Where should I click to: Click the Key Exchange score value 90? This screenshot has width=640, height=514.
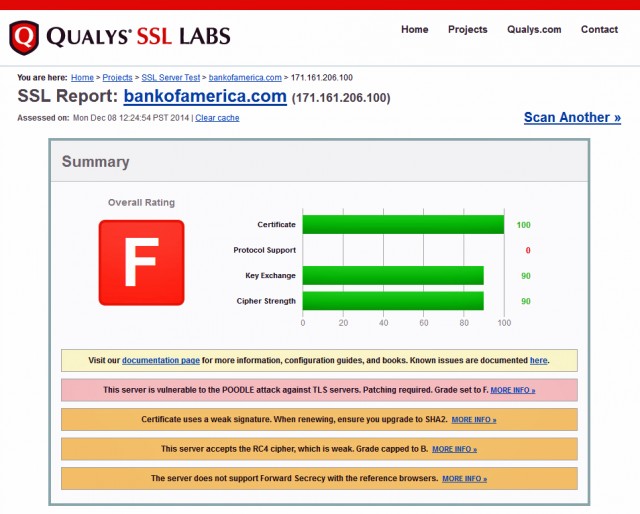(x=526, y=276)
